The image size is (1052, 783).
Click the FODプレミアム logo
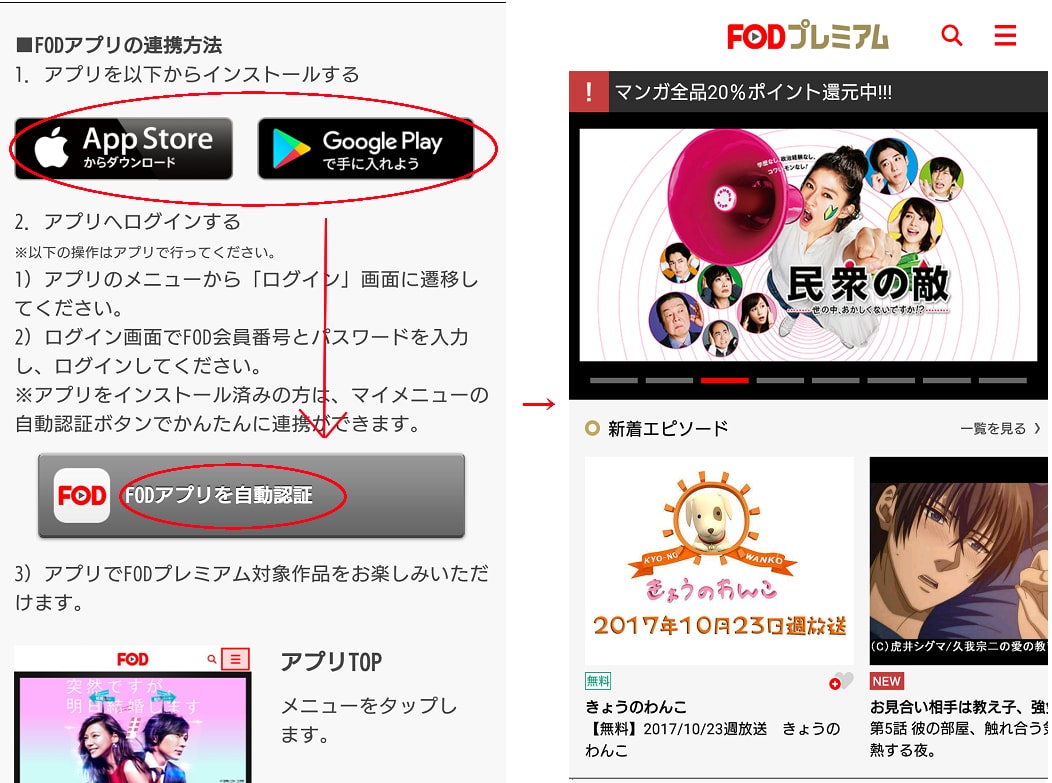(808, 36)
